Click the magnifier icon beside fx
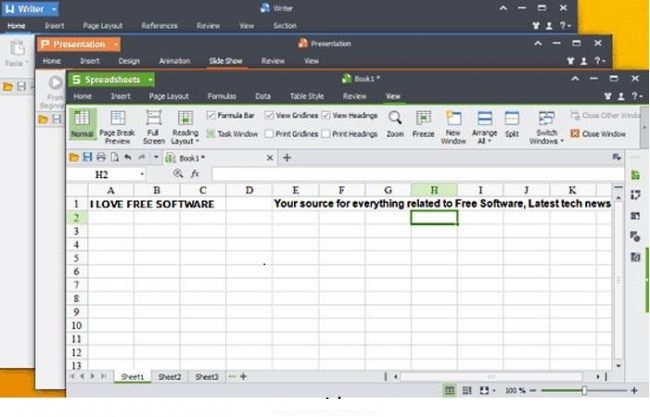 point(178,174)
